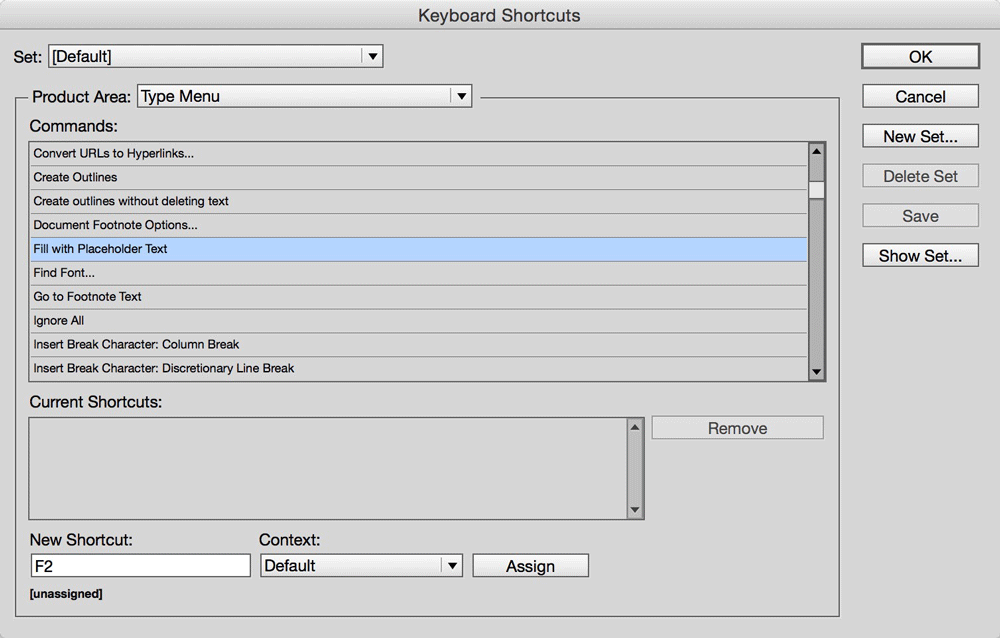Choose Find Font in commands list
Viewport: 1000px width, 638px height.
tap(64, 273)
